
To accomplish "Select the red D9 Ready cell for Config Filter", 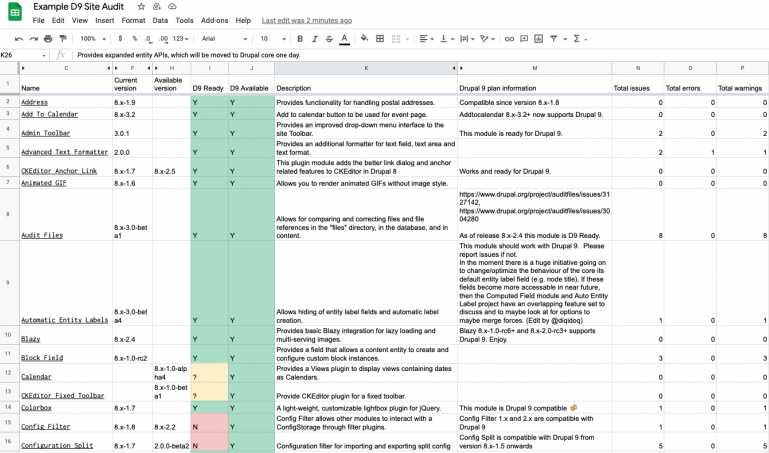I will tap(209, 423).
